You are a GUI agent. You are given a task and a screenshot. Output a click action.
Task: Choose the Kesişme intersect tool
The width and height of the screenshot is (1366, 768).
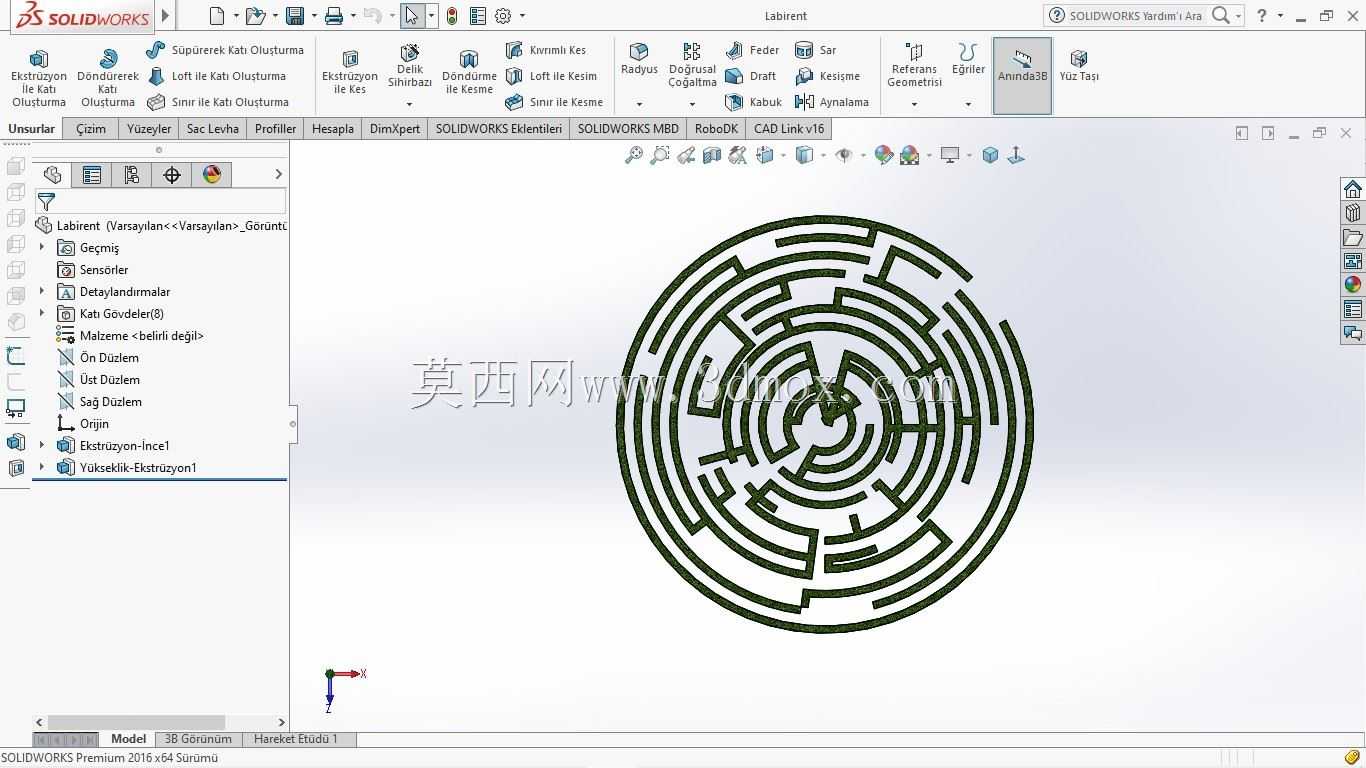827,76
